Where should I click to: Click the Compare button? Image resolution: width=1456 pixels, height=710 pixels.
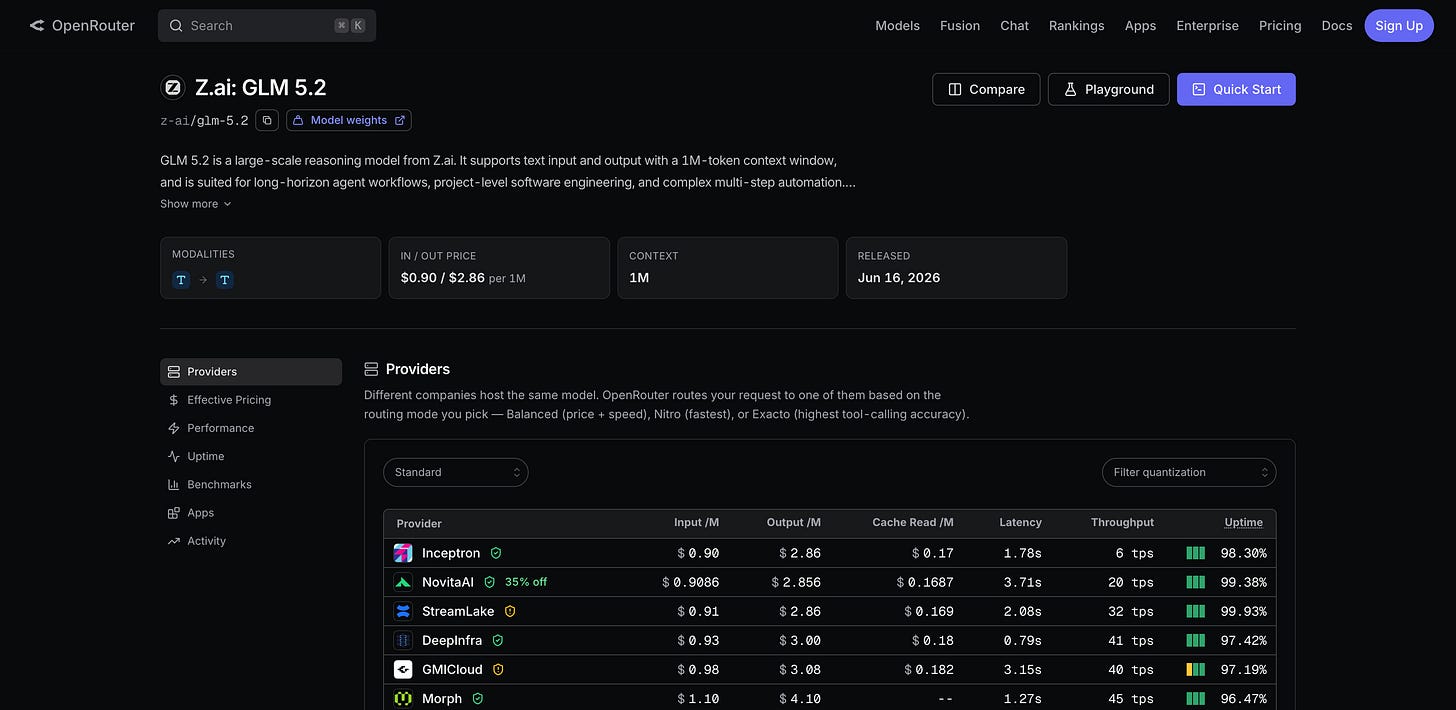point(986,89)
